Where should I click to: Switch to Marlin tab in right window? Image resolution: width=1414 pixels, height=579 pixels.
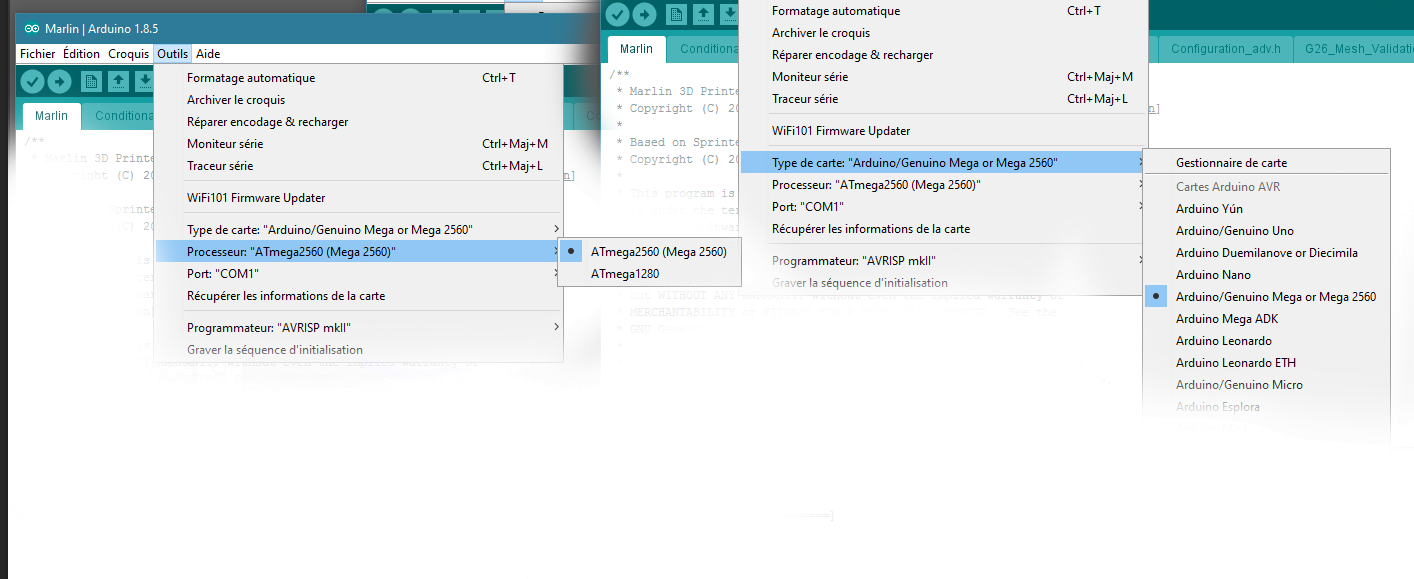tap(636, 49)
